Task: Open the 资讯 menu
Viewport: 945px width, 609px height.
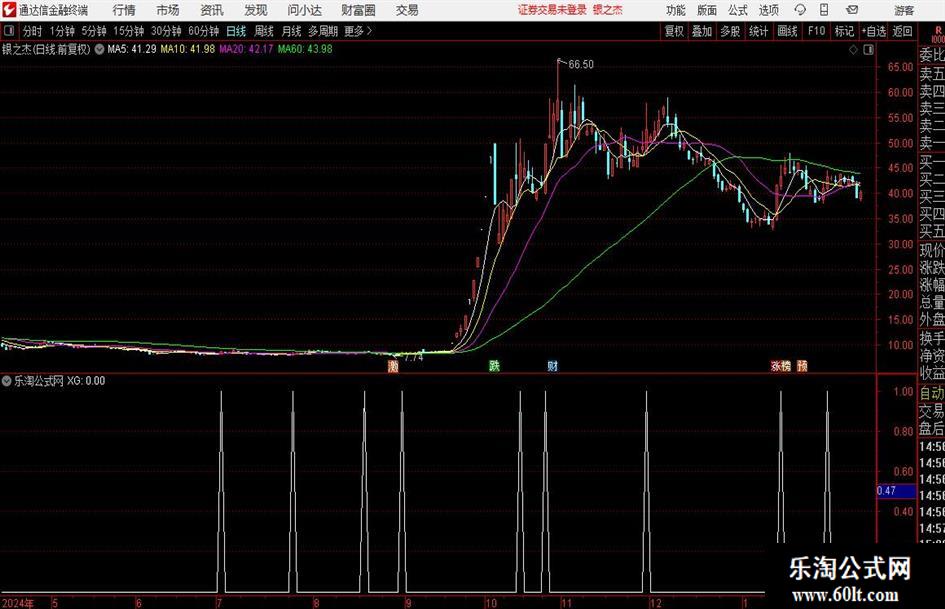Action: coord(212,10)
